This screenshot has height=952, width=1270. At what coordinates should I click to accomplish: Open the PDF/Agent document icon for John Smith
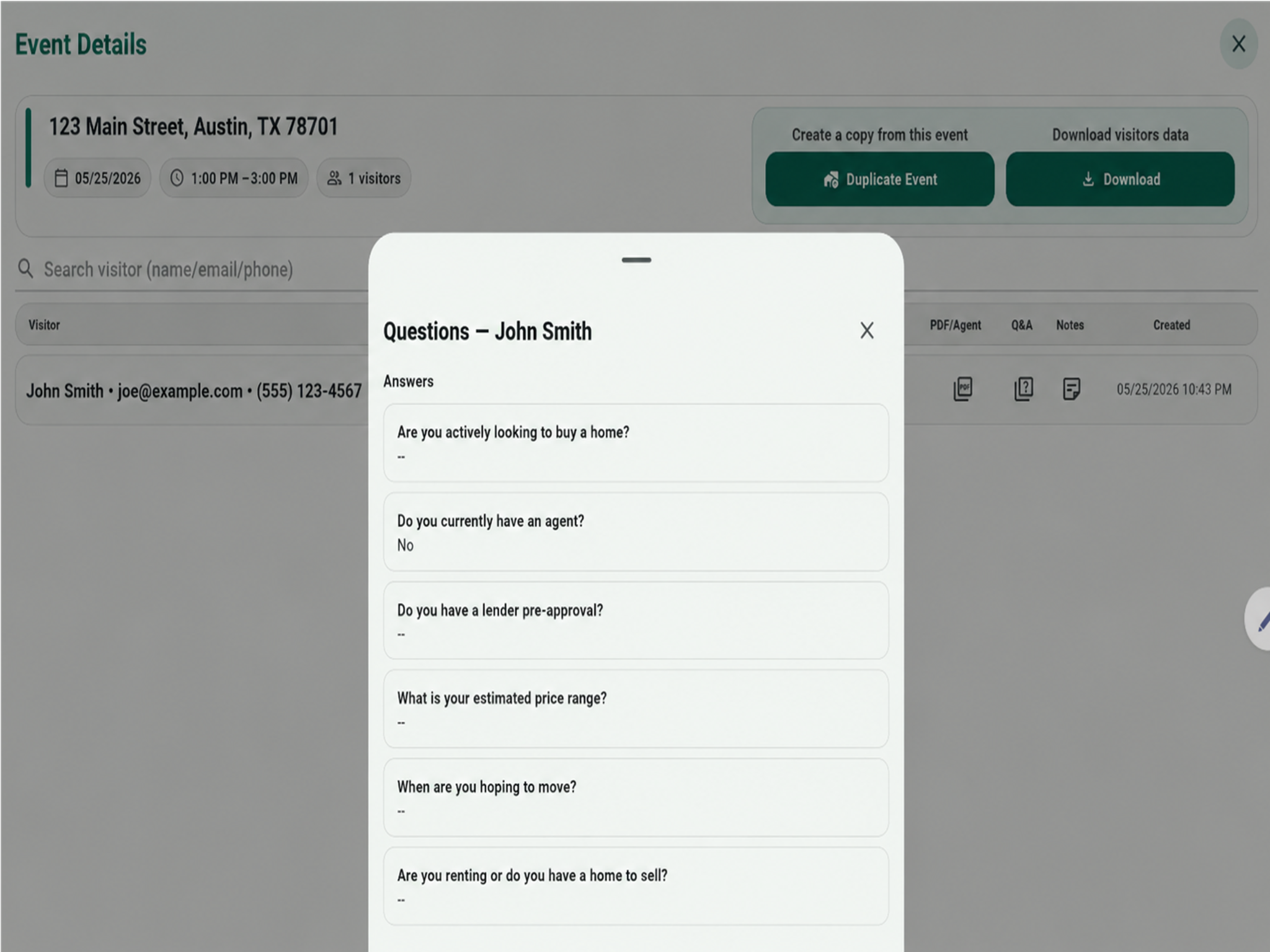pyautogui.click(x=962, y=389)
